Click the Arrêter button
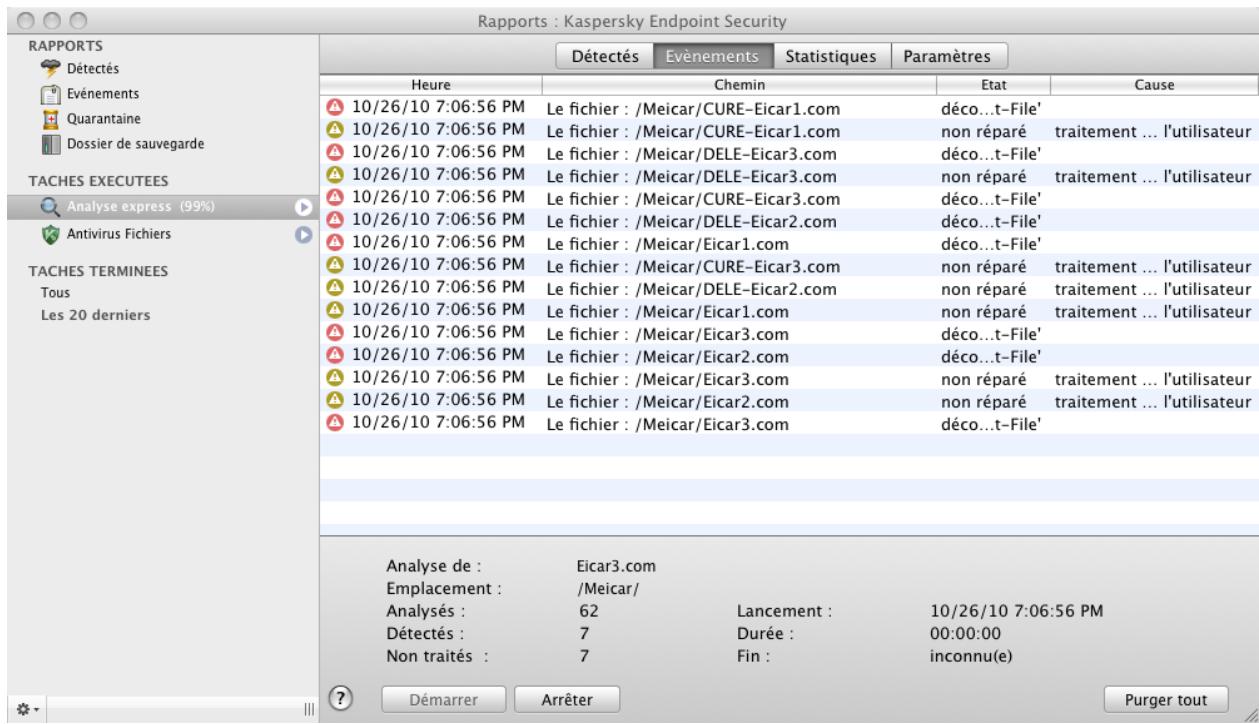Screen dimensions: 1259x724 (x=566, y=699)
